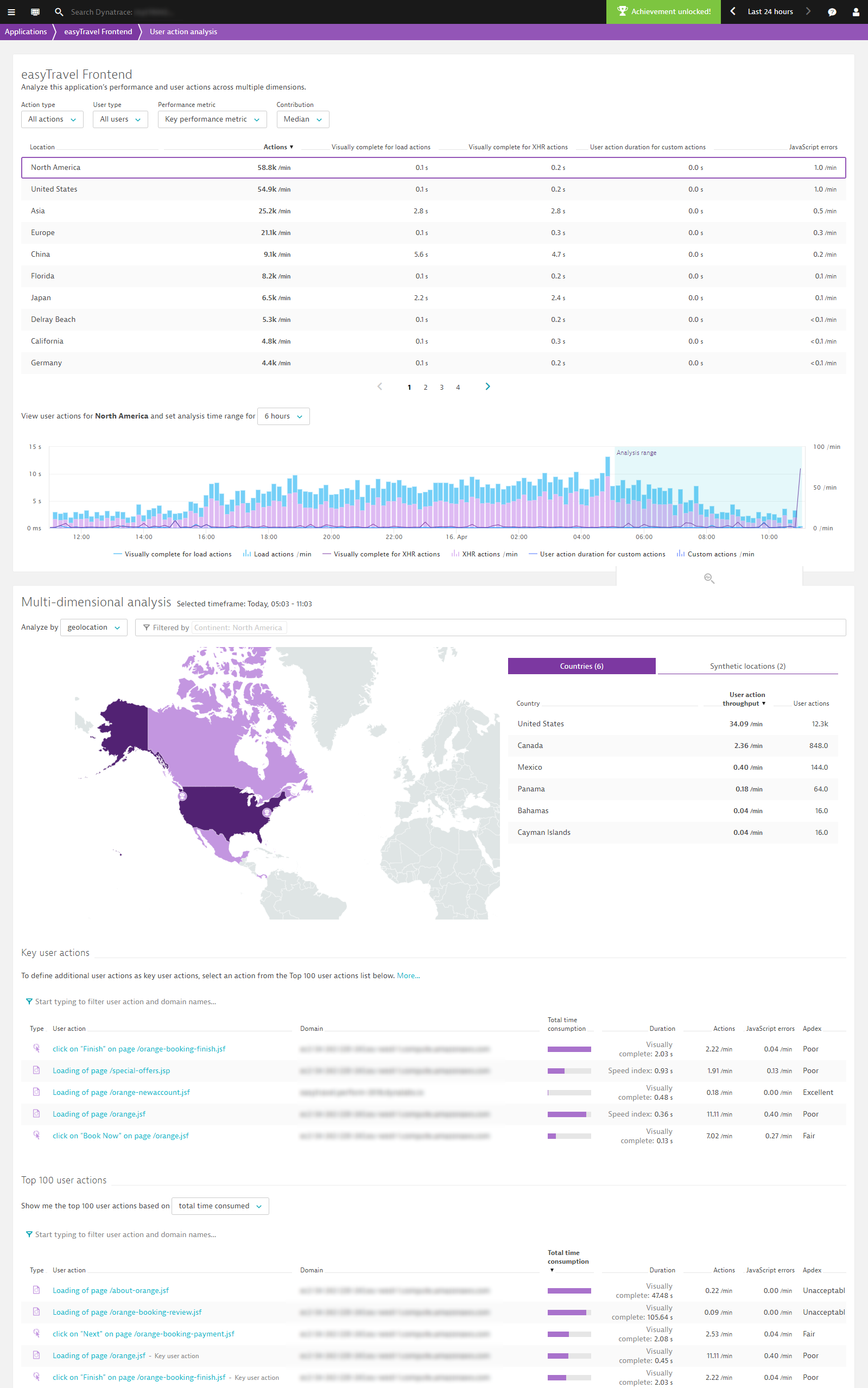Toggle Custom actions /min legend entry

pos(715,554)
